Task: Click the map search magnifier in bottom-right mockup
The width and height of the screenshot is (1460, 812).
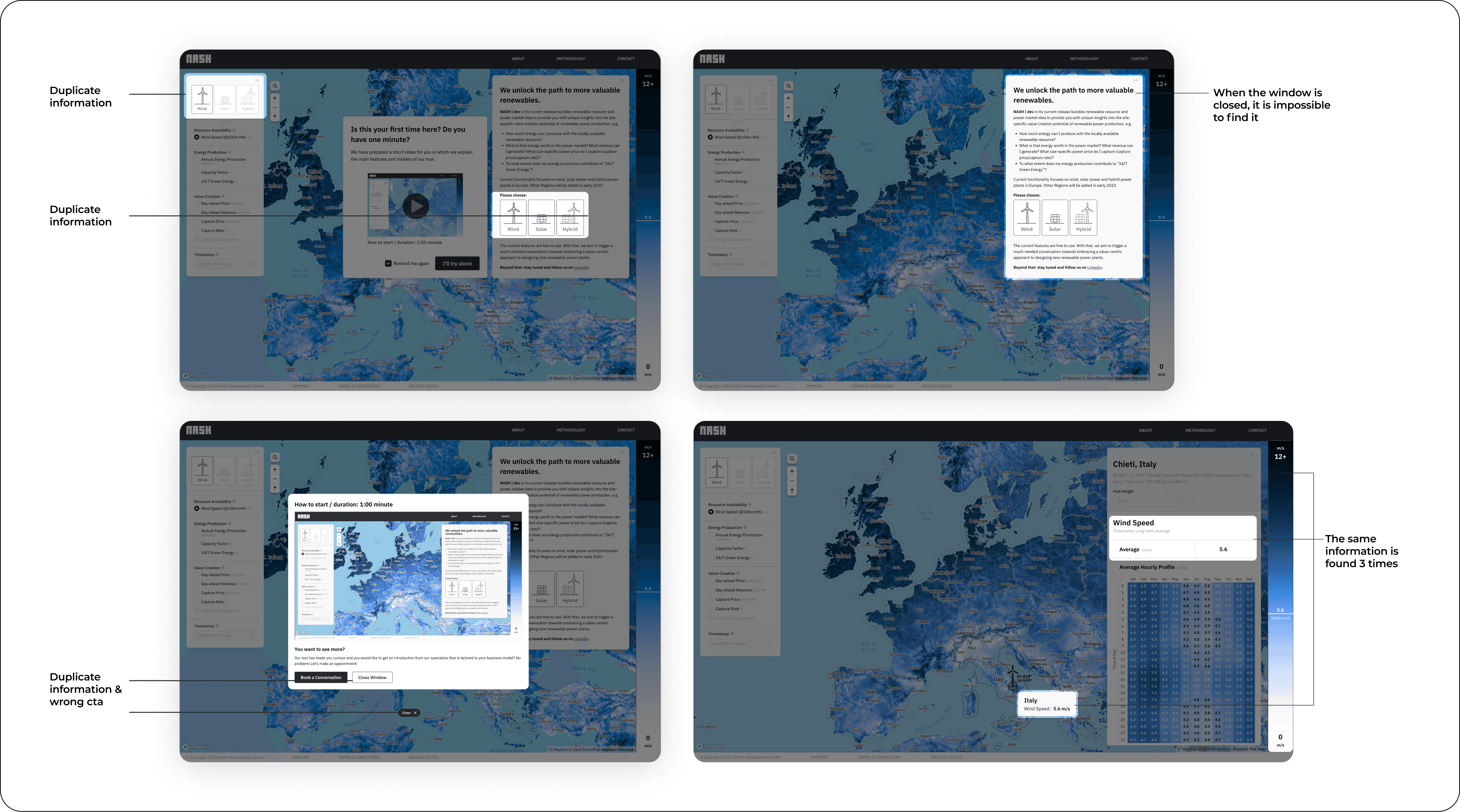Action: click(792, 459)
